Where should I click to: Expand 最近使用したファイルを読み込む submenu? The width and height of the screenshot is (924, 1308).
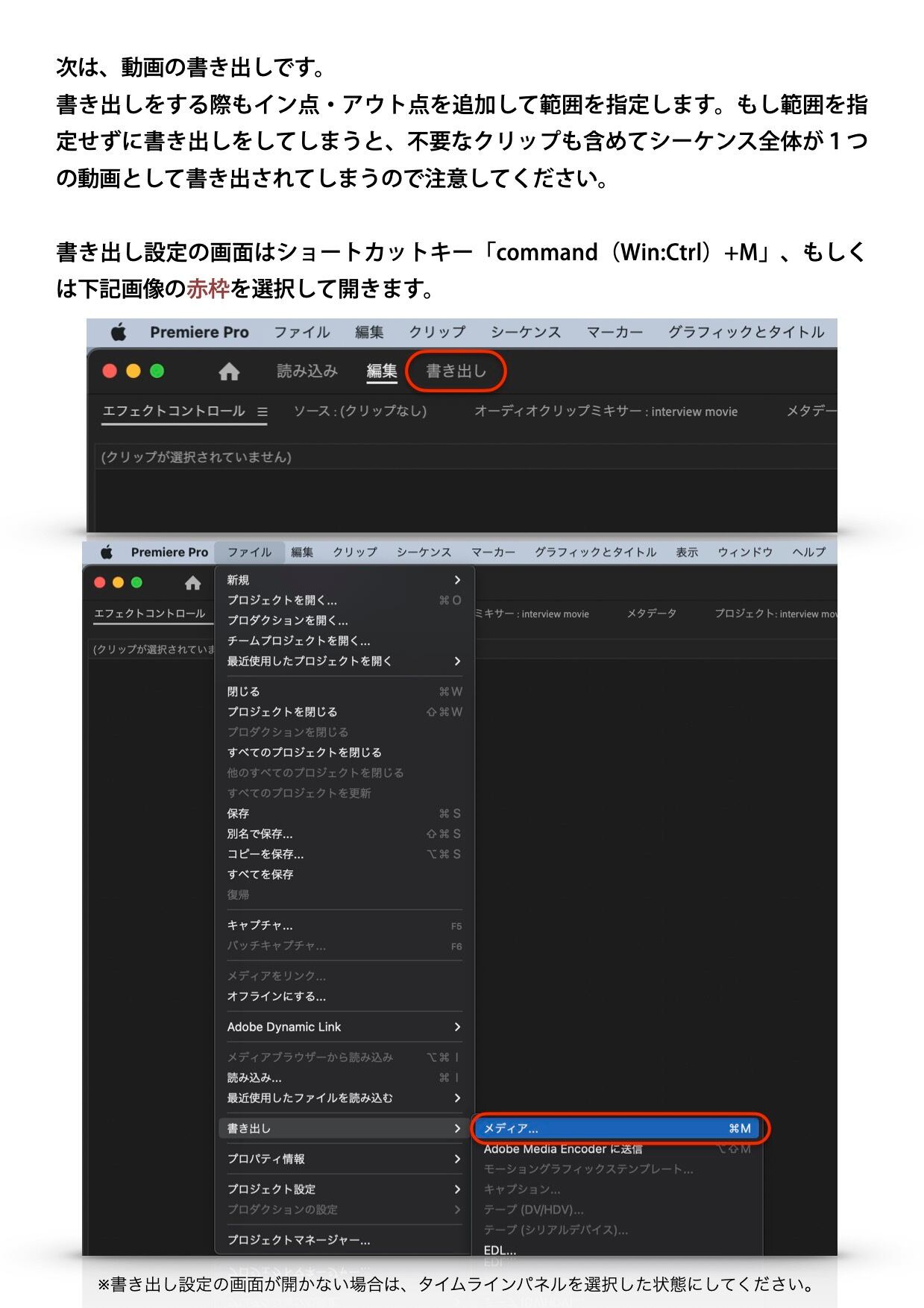click(x=345, y=1098)
